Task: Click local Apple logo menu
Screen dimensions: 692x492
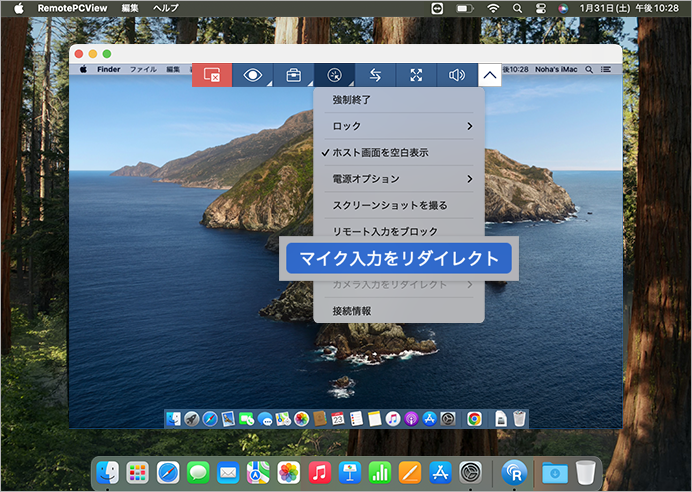Action: click(19, 8)
